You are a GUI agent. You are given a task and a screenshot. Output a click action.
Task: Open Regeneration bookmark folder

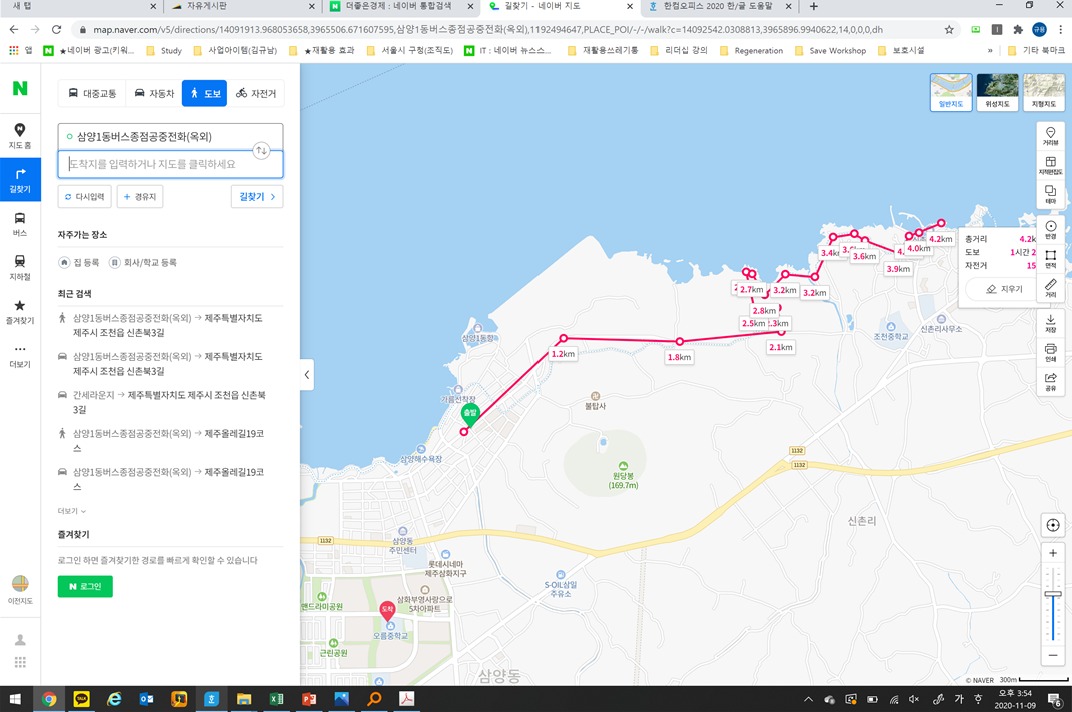point(751,51)
